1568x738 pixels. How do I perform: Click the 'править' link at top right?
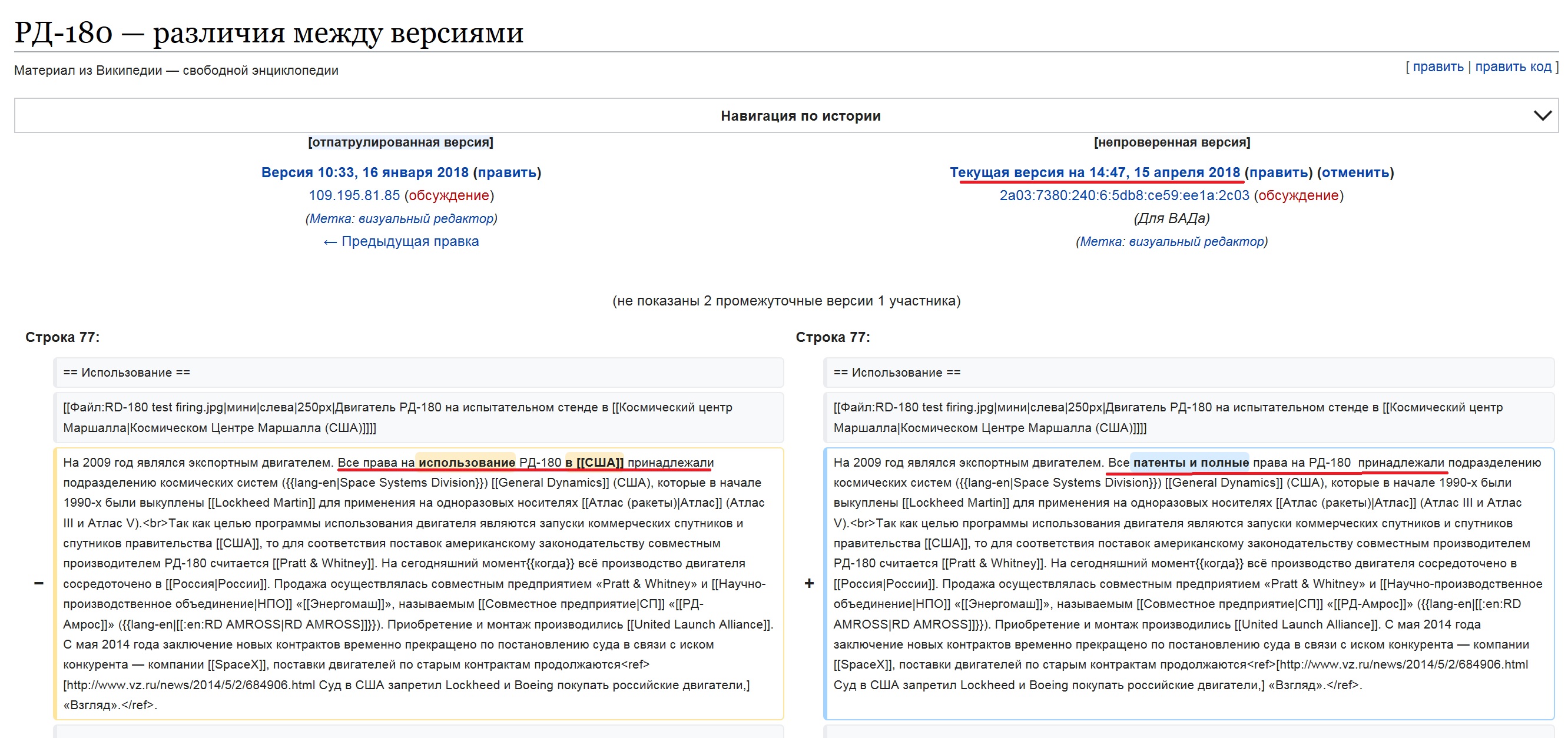point(1438,67)
